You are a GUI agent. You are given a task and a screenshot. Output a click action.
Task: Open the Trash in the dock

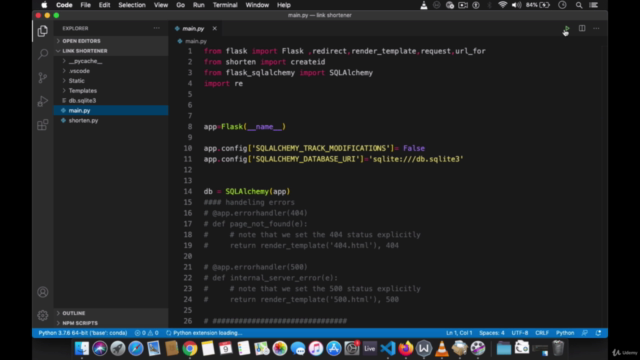558,348
